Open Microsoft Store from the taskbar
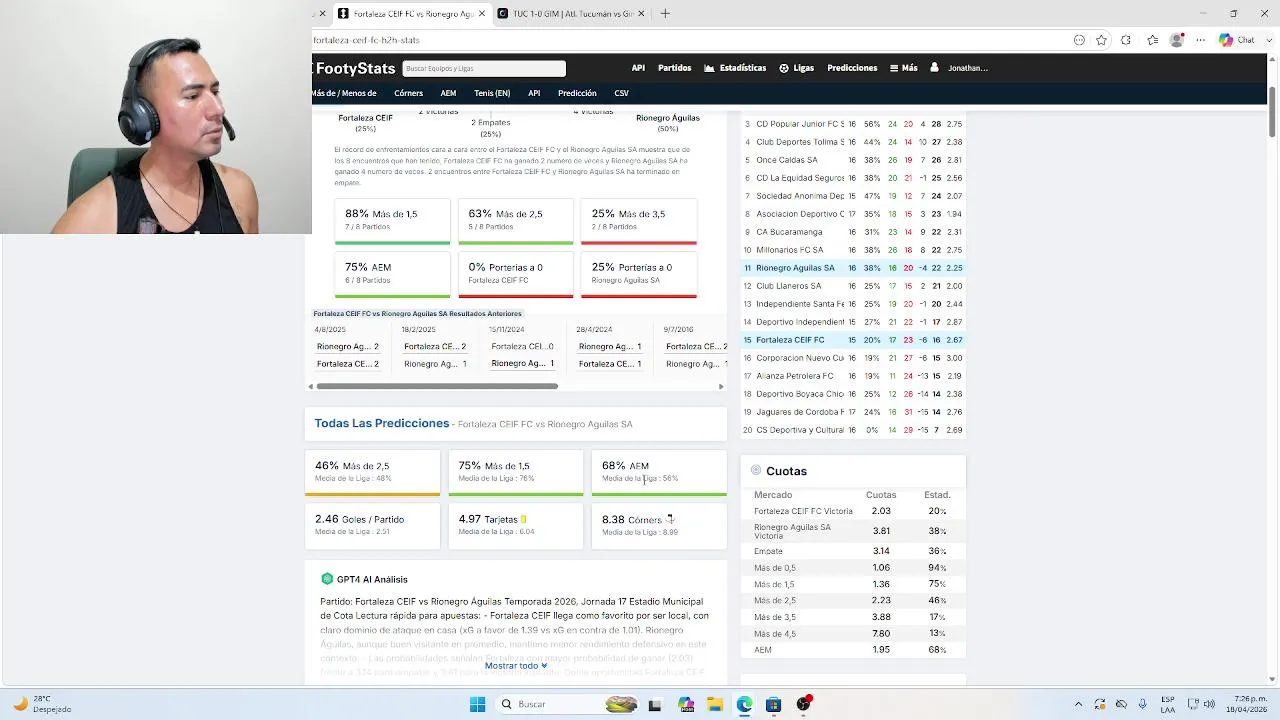This screenshot has width=1280, height=720. click(773, 704)
